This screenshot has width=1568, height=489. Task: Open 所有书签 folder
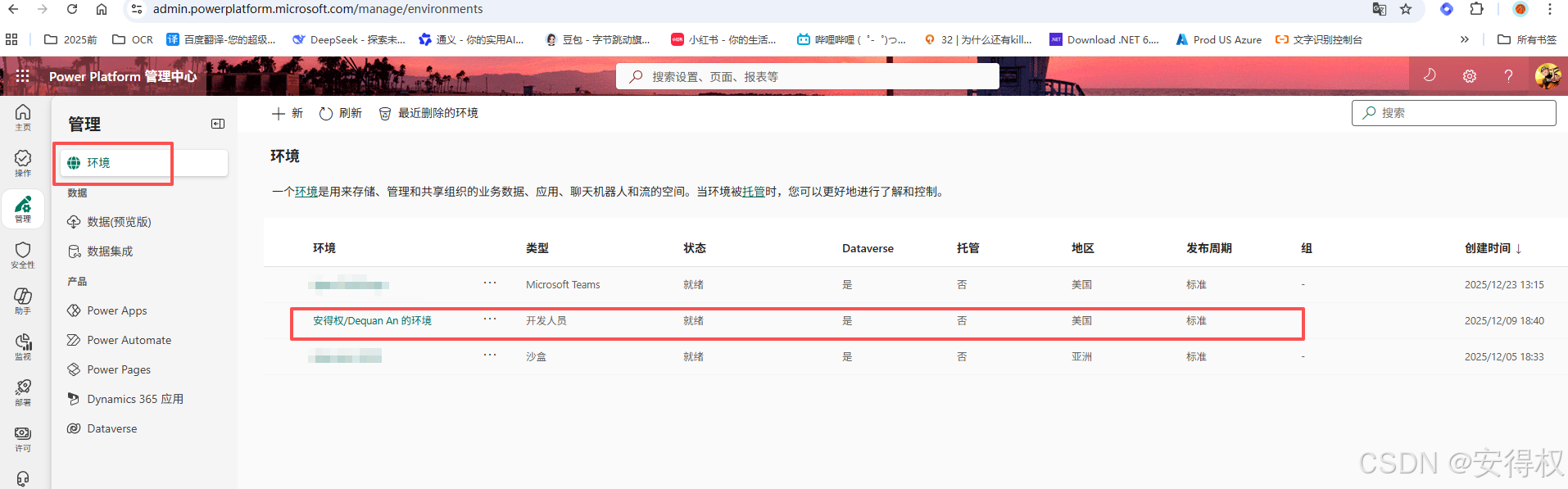point(1527,39)
